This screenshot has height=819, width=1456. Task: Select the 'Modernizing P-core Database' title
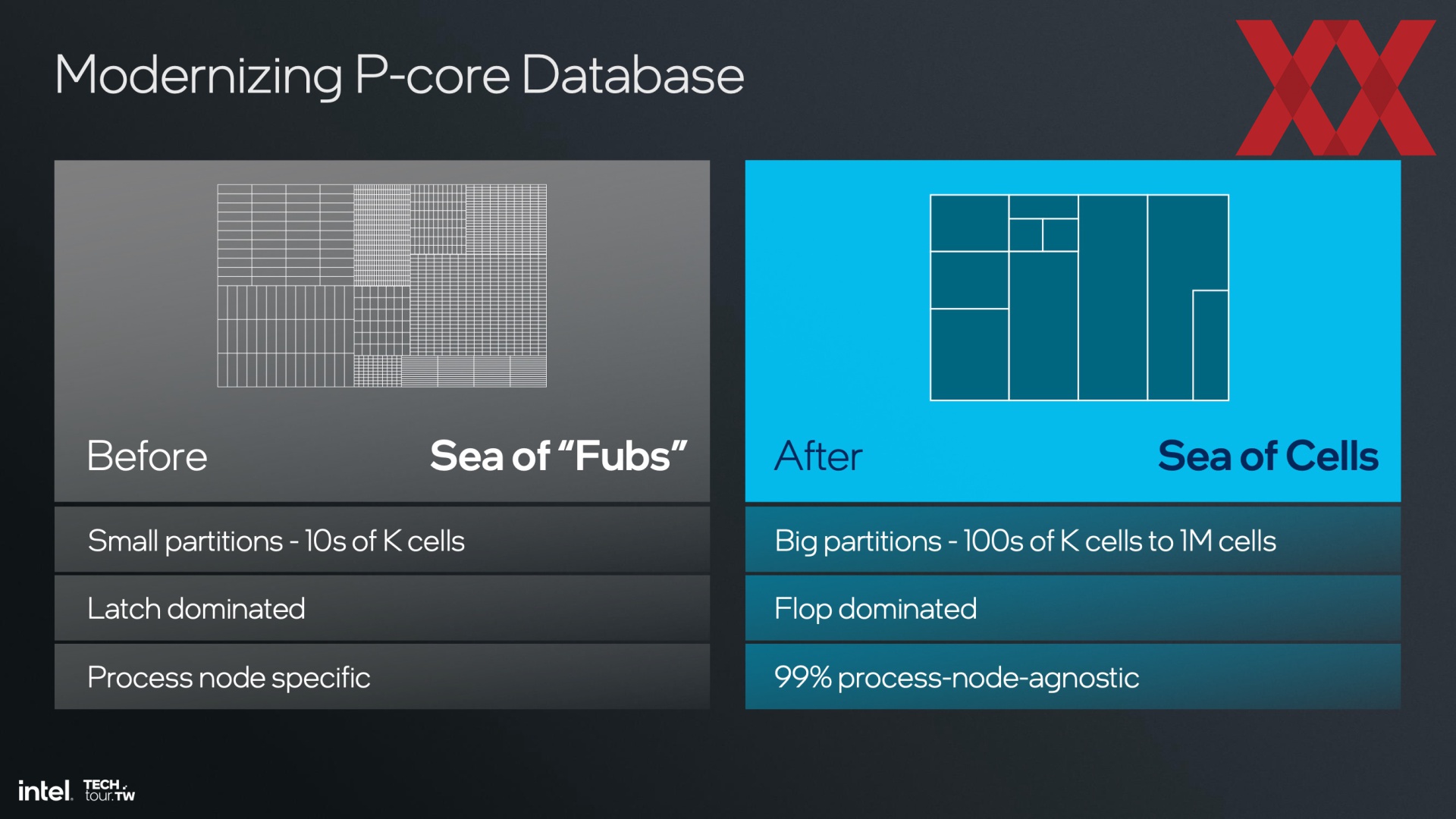pyautogui.click(x=399, y=75)
